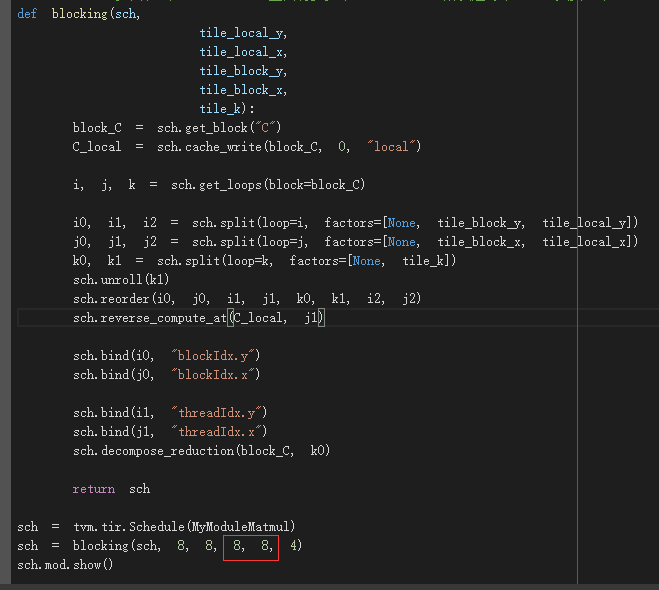Click the 'def blocking(sch,' function definition line
Screen dimensions: 659x590
(79, 14)
